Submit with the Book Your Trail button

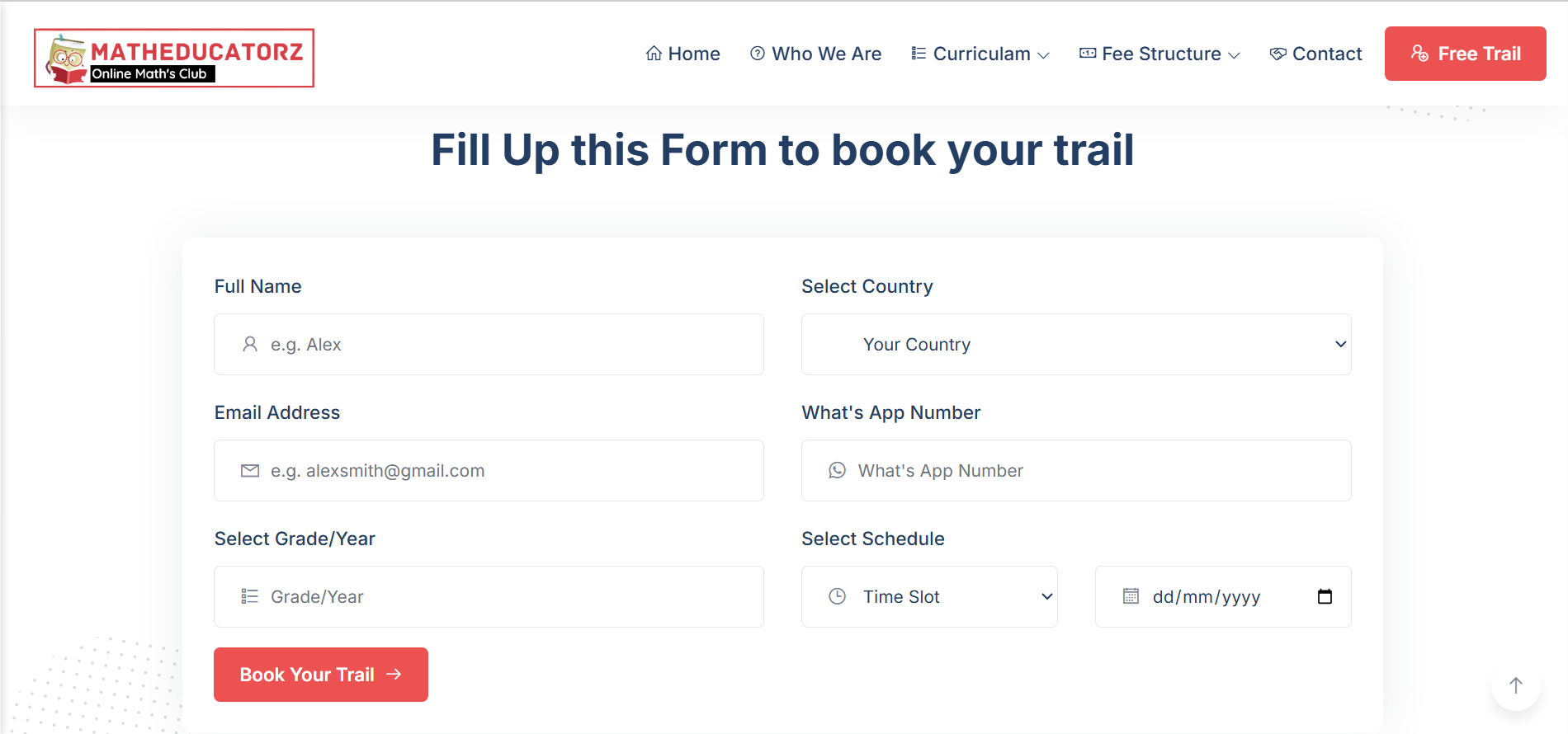320,675
